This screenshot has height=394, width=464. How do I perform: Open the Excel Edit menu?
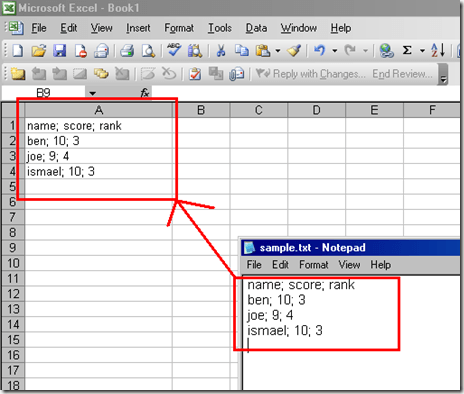point(69,28)
